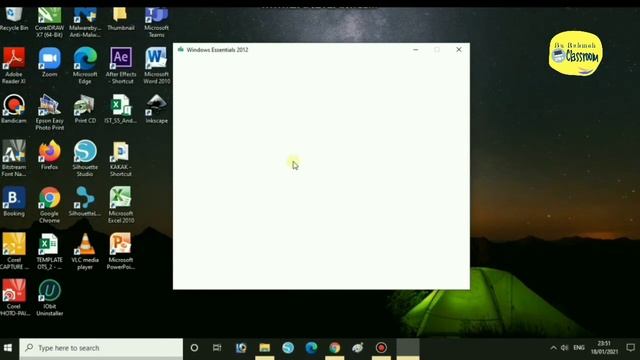The height and width of the screenshot is (360, 640).
Task: Open Epson Easy Photo Print icon
Action: click(49, 112)
